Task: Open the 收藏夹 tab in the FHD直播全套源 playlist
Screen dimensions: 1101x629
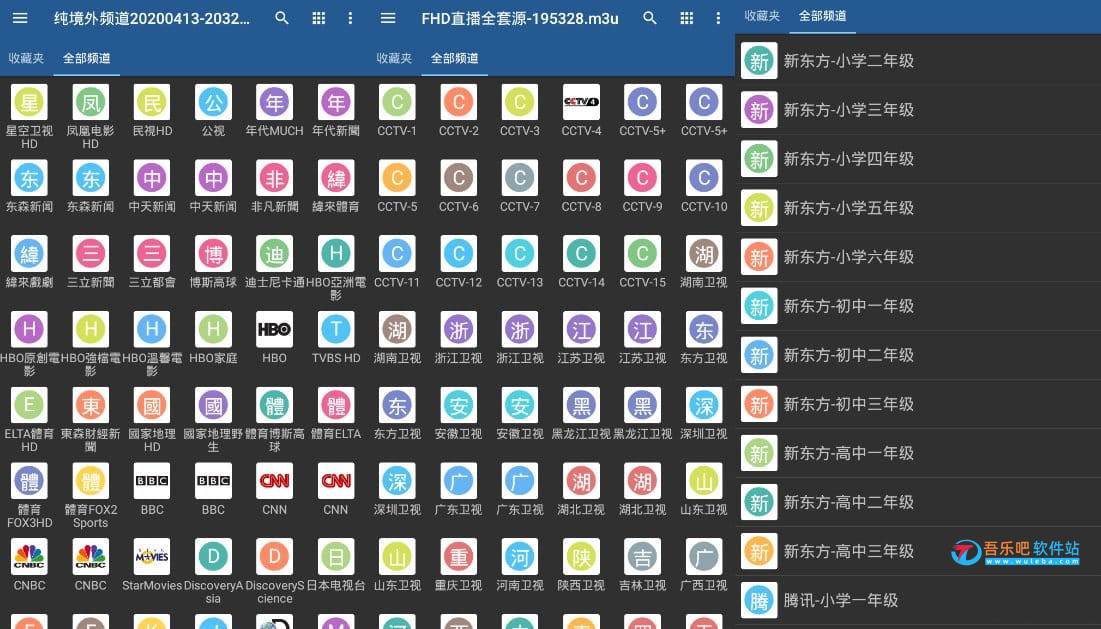Action: [394, 58]
